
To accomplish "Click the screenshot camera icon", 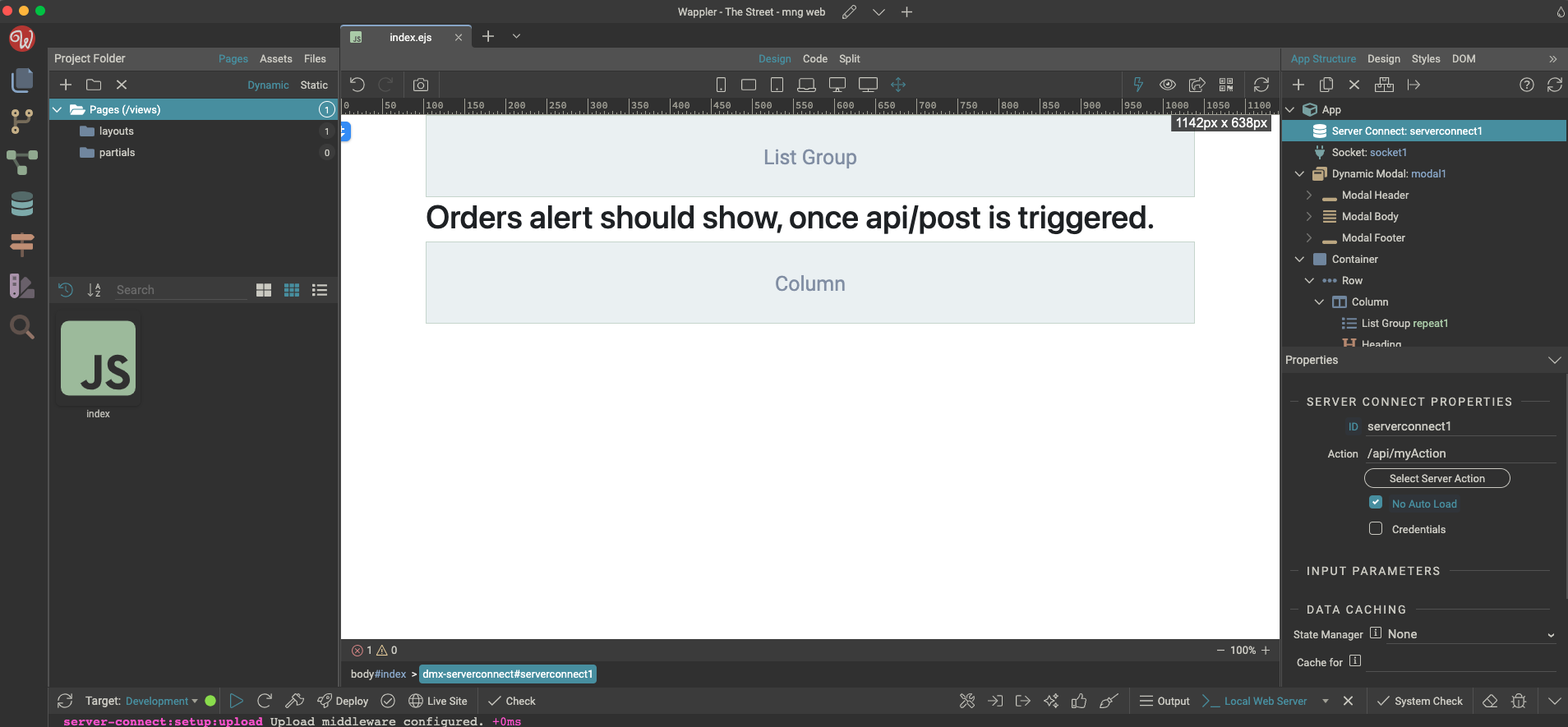I will [421, 85].
